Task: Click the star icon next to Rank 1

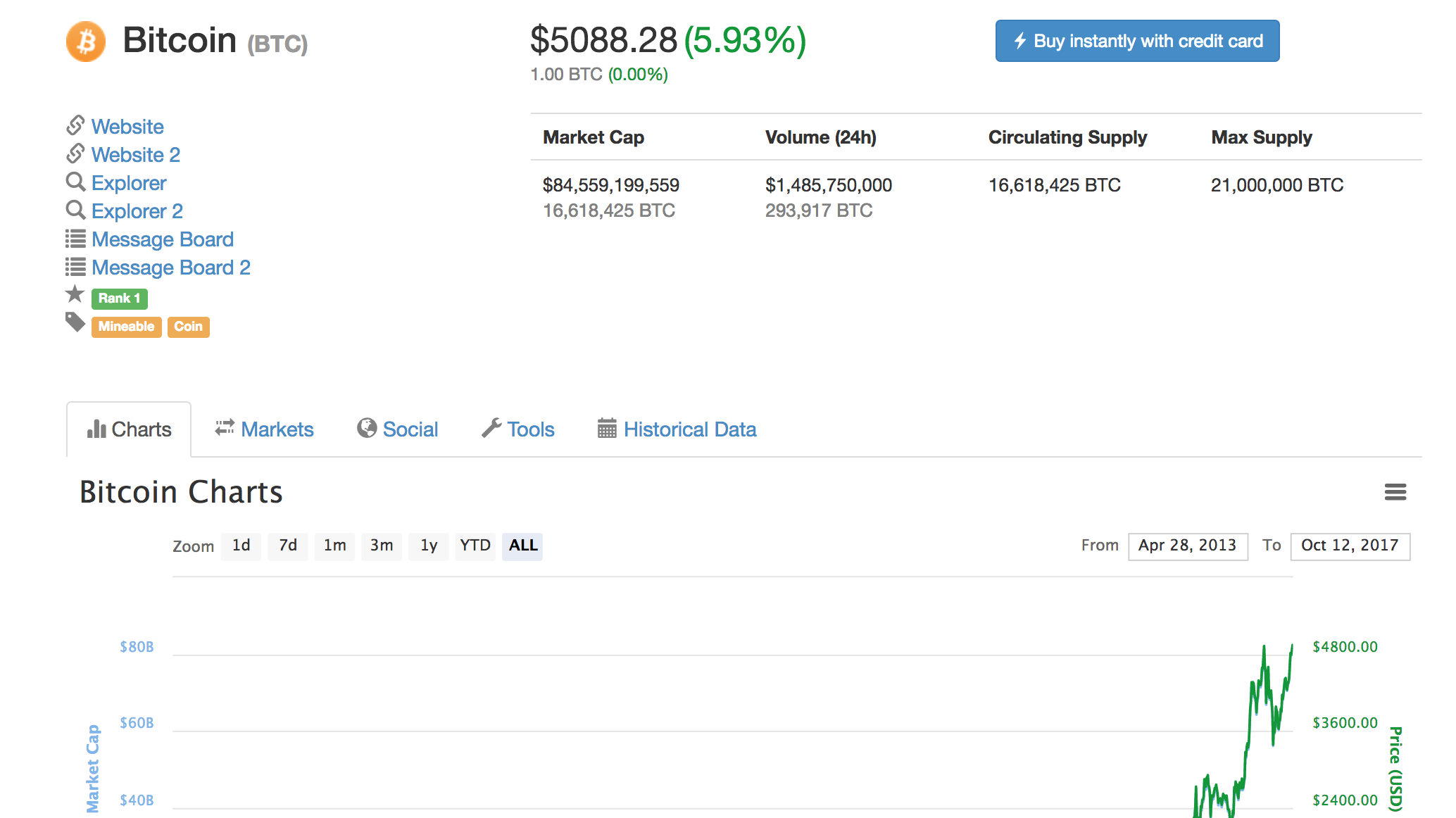Action: coord(75,294)
